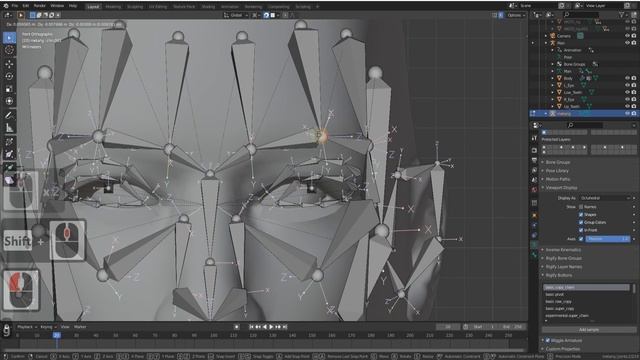Open the Edit menu

point(26,6)
